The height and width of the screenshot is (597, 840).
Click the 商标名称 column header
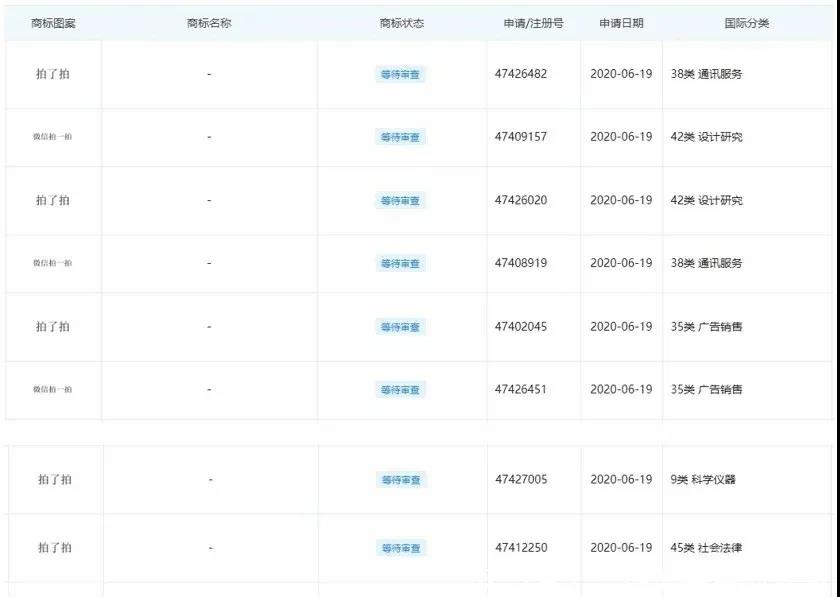pyautogui.click(x=209, y=23)
